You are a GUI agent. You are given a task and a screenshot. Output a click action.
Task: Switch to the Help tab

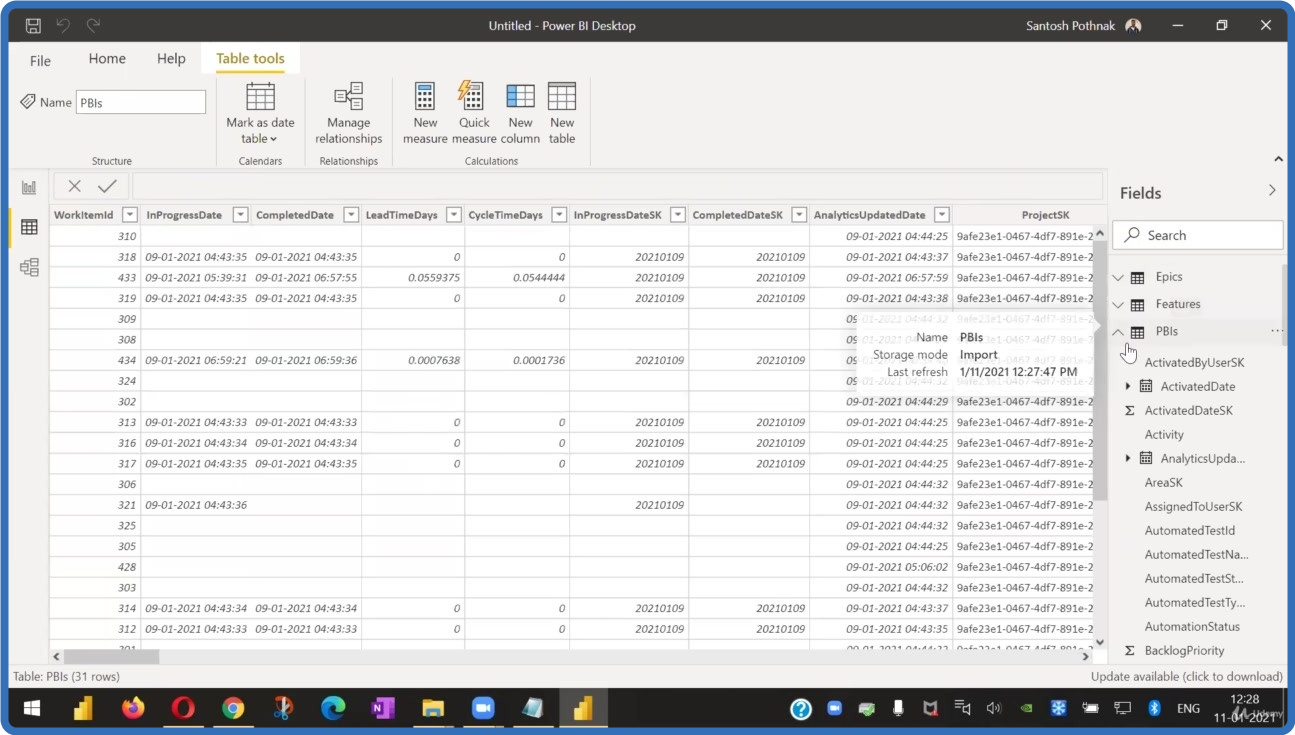coord(171,59)
